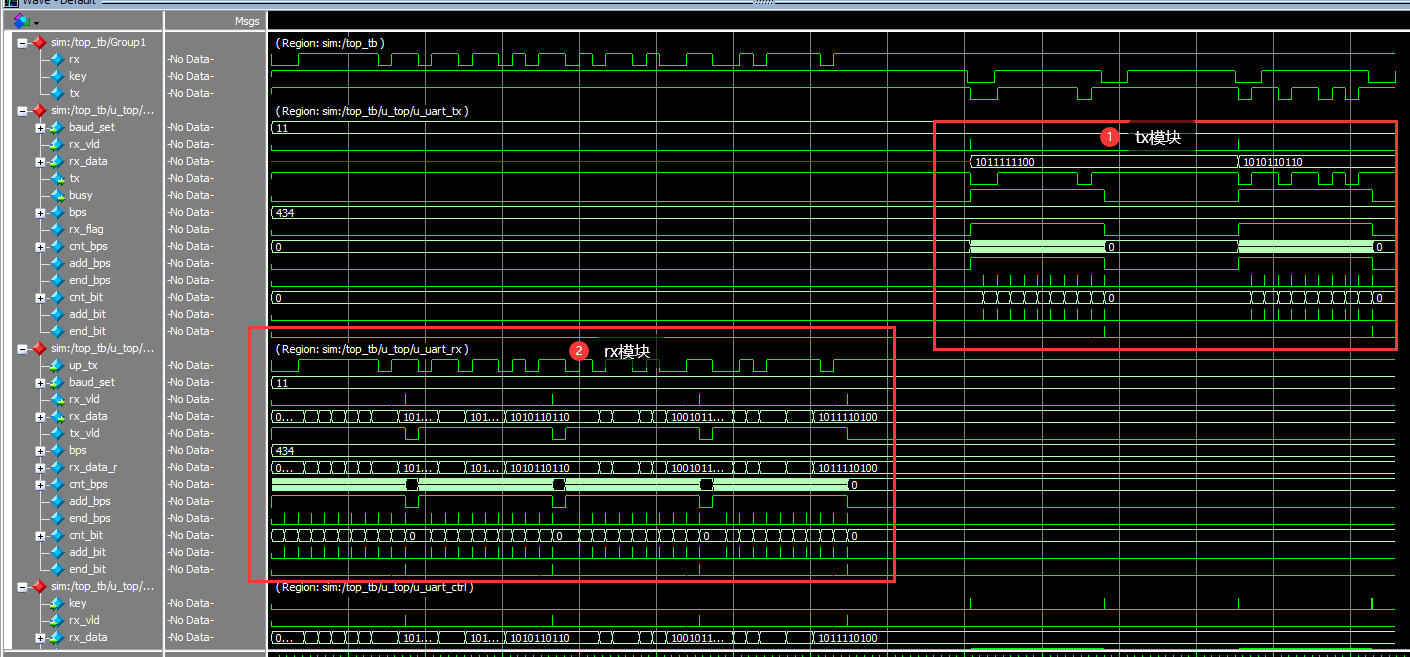
Task: Select the busy signal name
Action: (81, 195)
